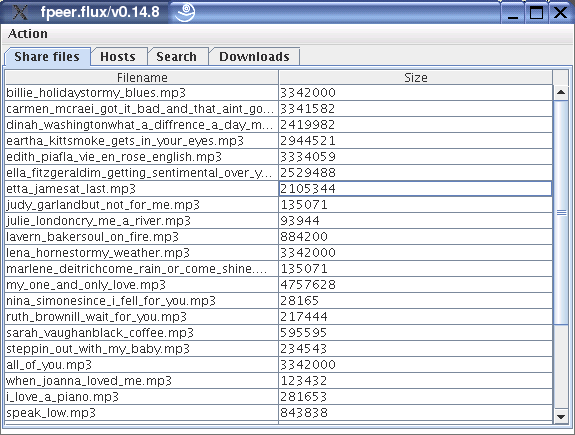Close the fpeer.flux window
The height and width of the screenshot is (435, 575).
(561, 12)
